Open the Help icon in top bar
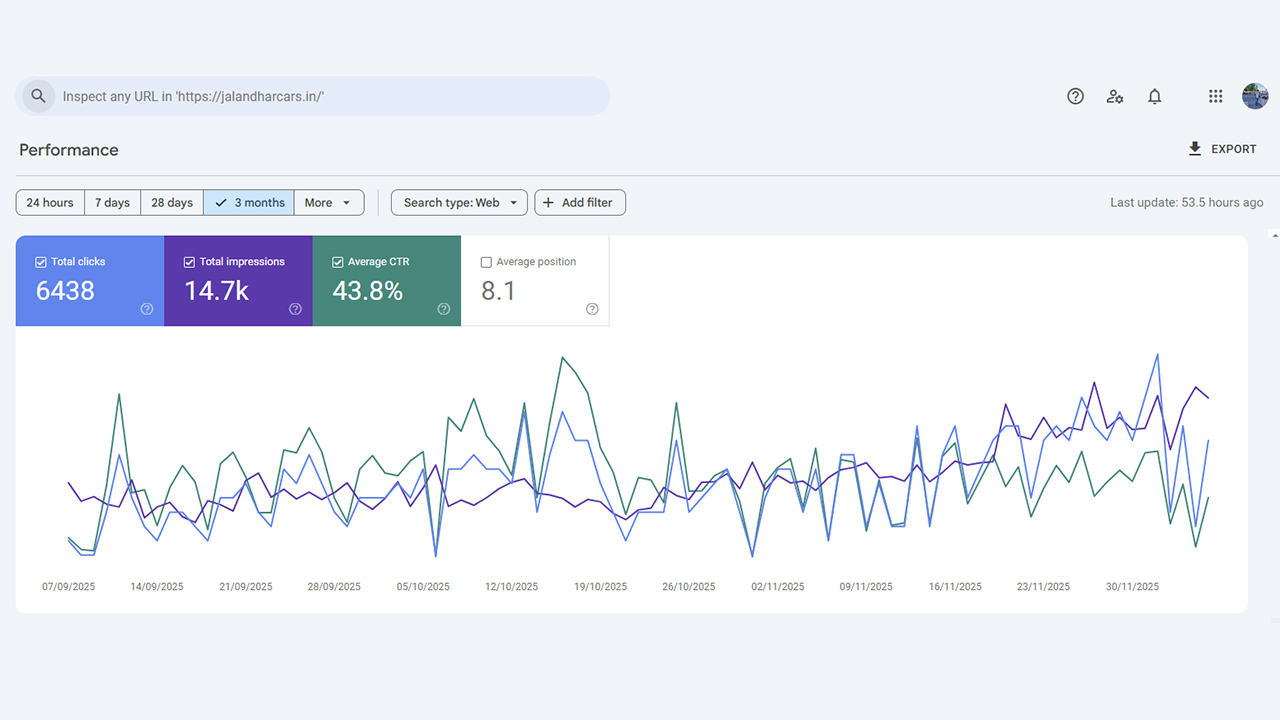Screen dimensions: 1280x720 (1075, 96)
